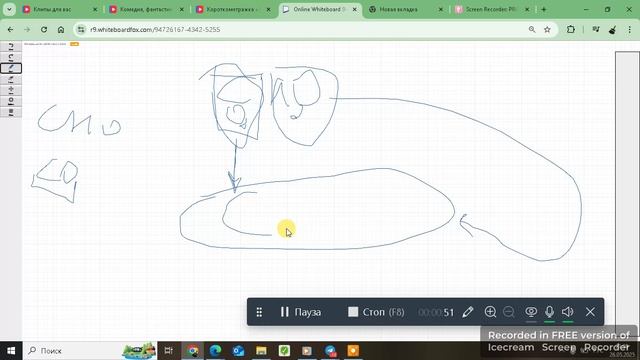Open File Explorer from the taskbar
The image size is (640, 360).
click(261, 351)
